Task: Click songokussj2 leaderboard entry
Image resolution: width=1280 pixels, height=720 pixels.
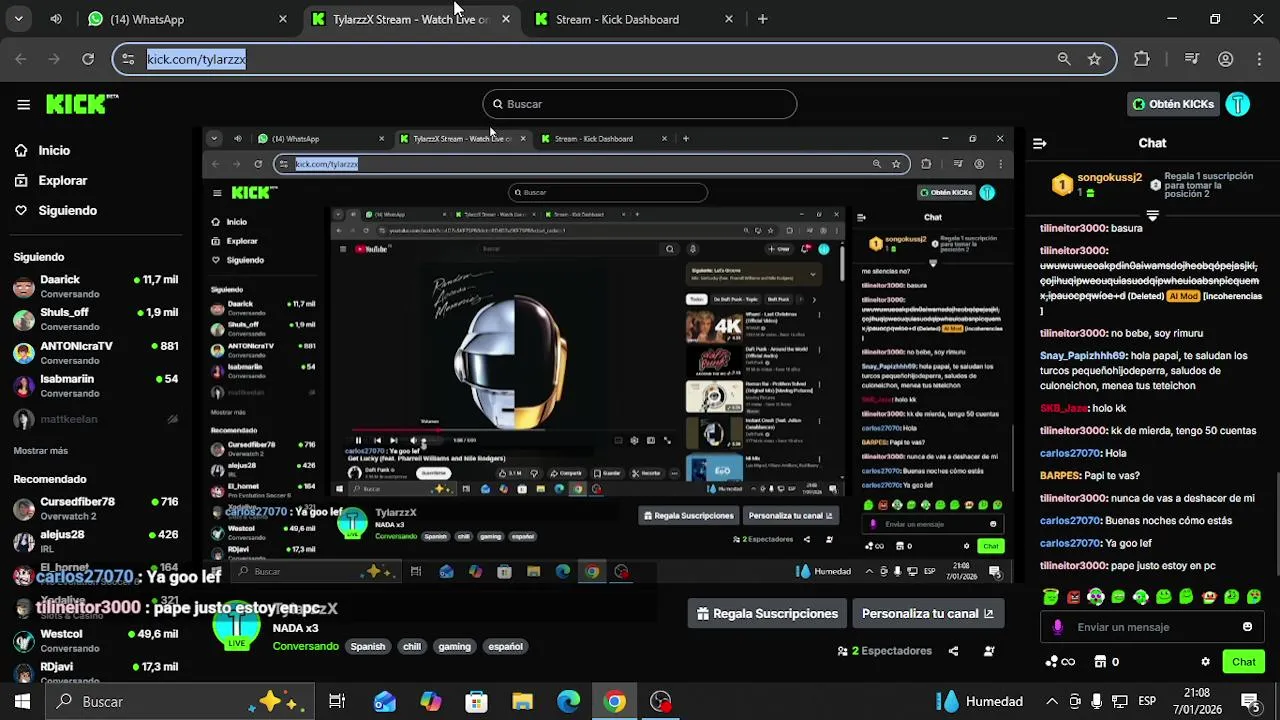Action: (x=1097, y=184)
